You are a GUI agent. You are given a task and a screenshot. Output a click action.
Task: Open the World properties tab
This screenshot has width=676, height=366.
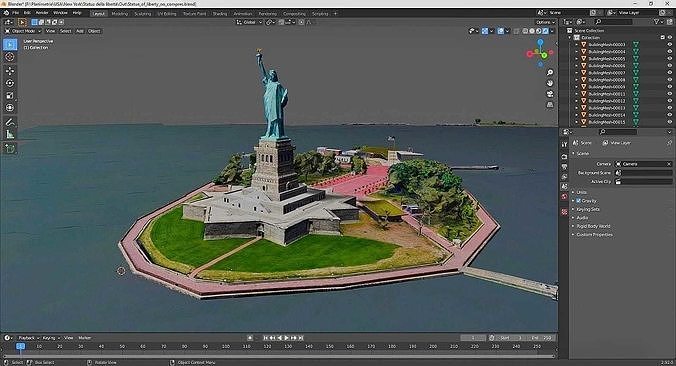point(564,197)
